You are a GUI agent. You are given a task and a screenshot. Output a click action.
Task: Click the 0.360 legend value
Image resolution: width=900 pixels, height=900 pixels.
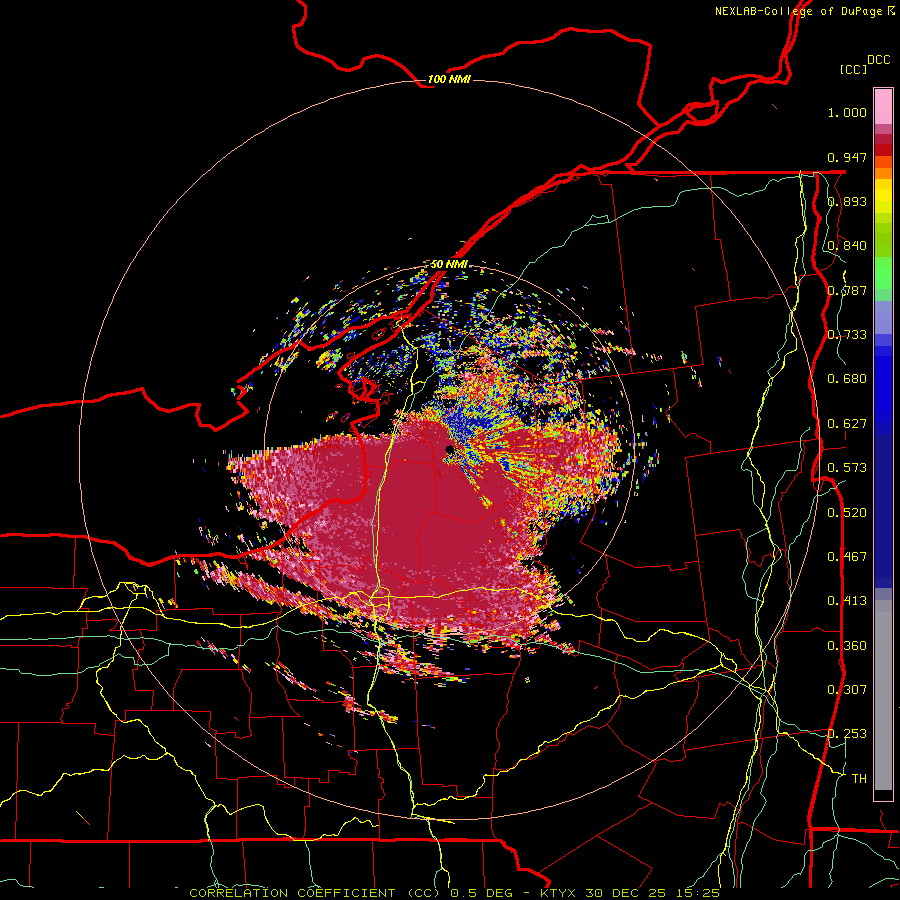pos(847,646)
